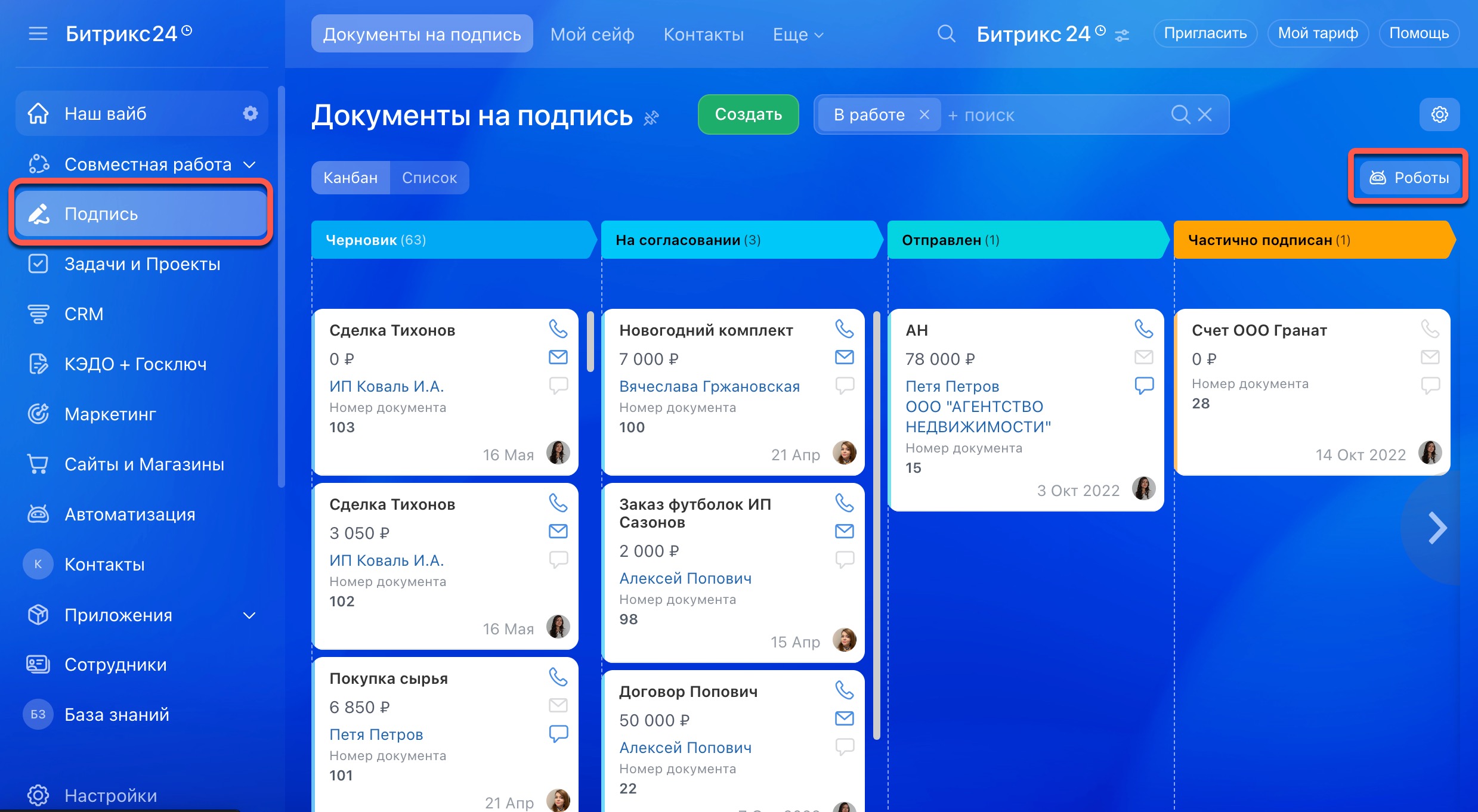Screen dimensions: 1478x812
Task: Email from Новогодний комплект card
Action: point(845,357)
